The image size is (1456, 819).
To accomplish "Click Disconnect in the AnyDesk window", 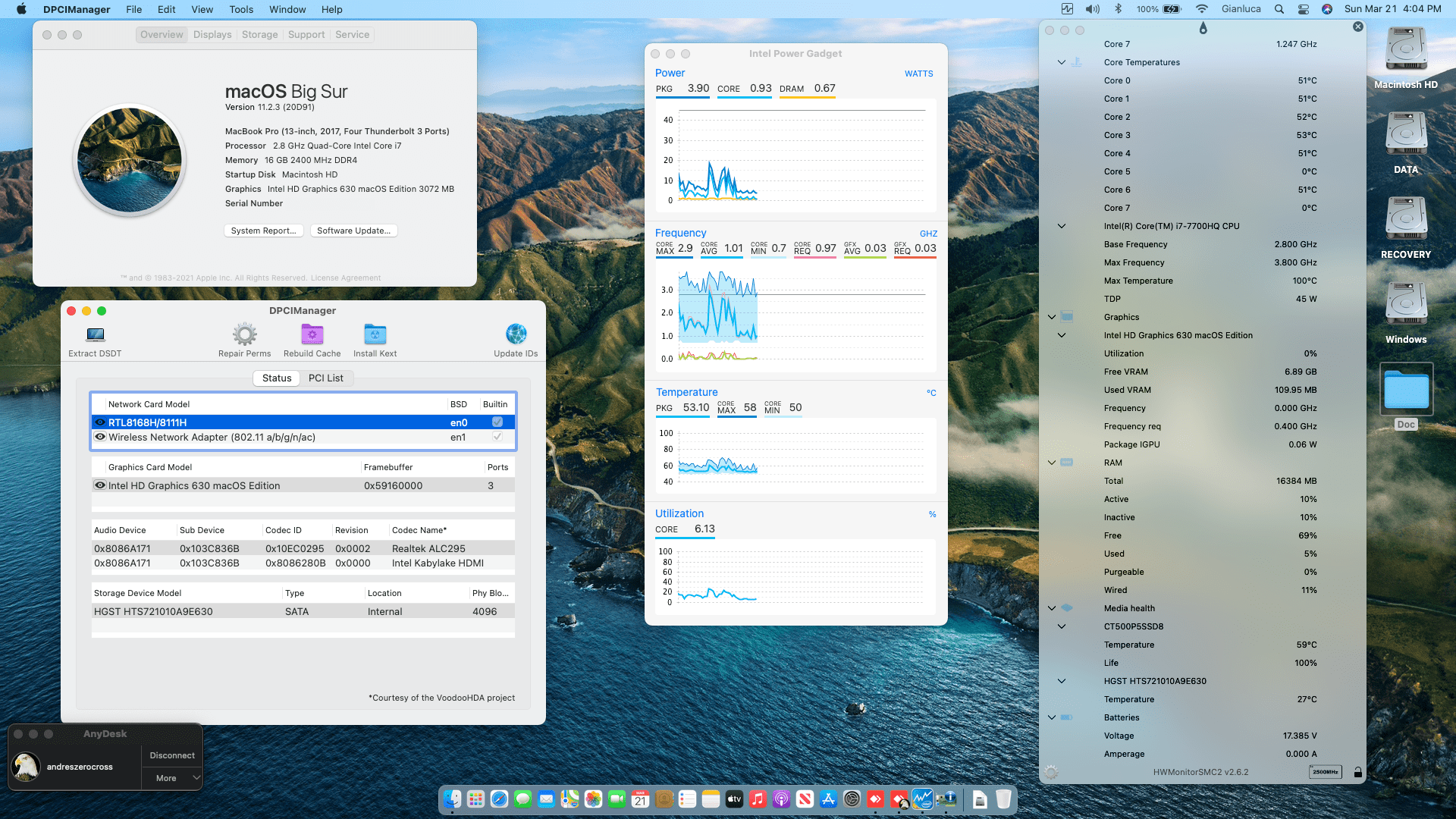I will pyautogui.click(x=172, y=755).
